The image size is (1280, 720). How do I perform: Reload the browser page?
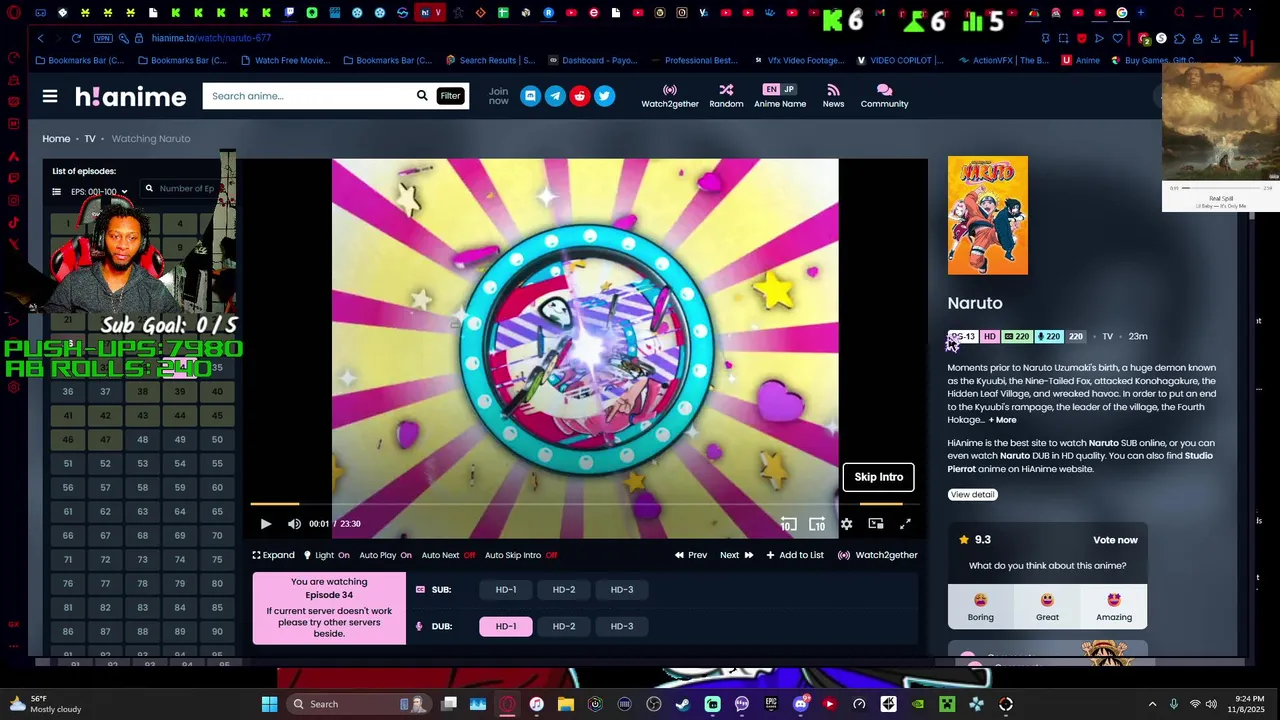coord(76,38)
